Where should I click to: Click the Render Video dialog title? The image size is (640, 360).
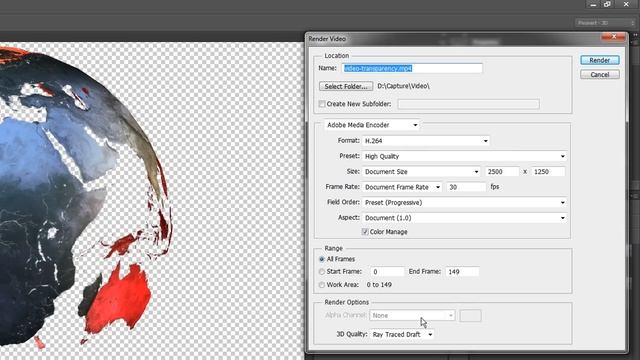pyautogui.click(x=327, y=39)
